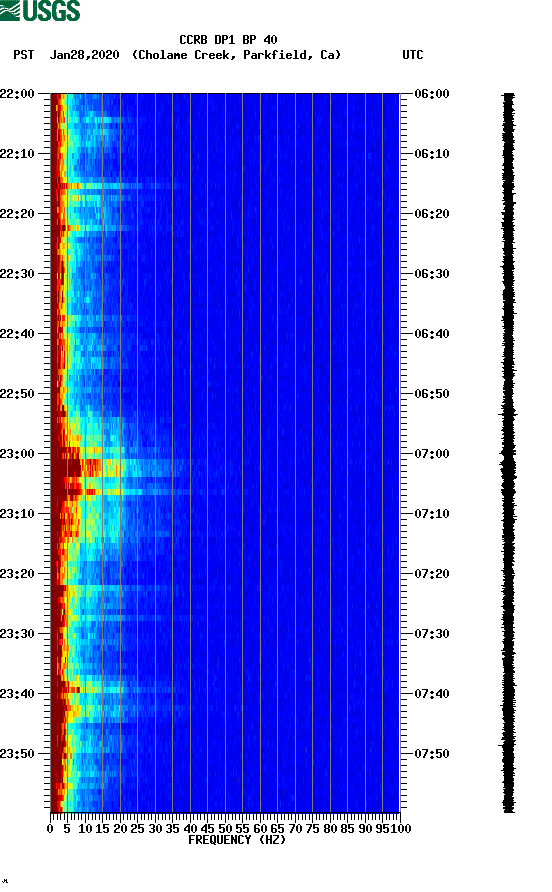
Task: Click the '07:30' UTC time label
Action: [x=432, y=634]
